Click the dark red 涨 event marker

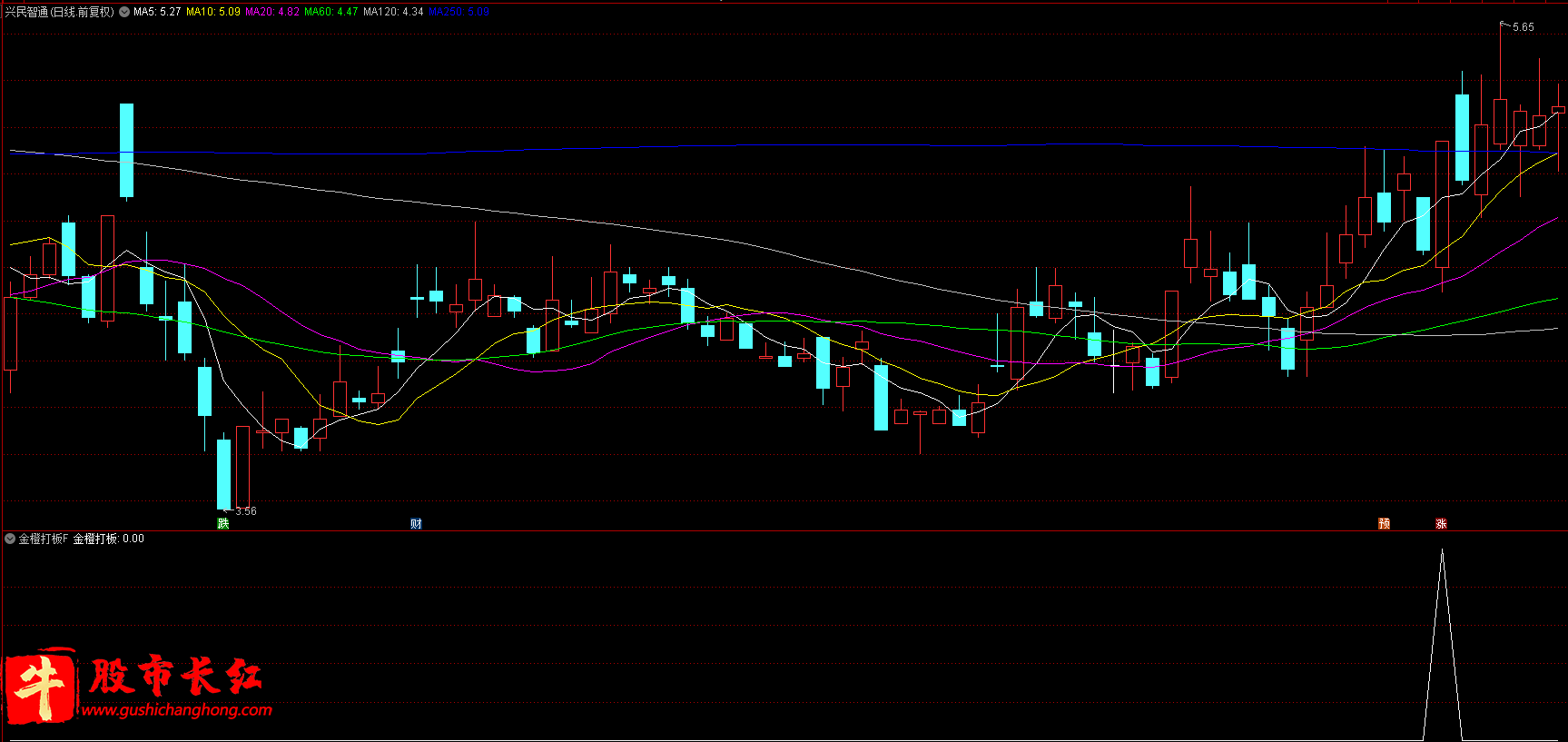[1441, 523]
